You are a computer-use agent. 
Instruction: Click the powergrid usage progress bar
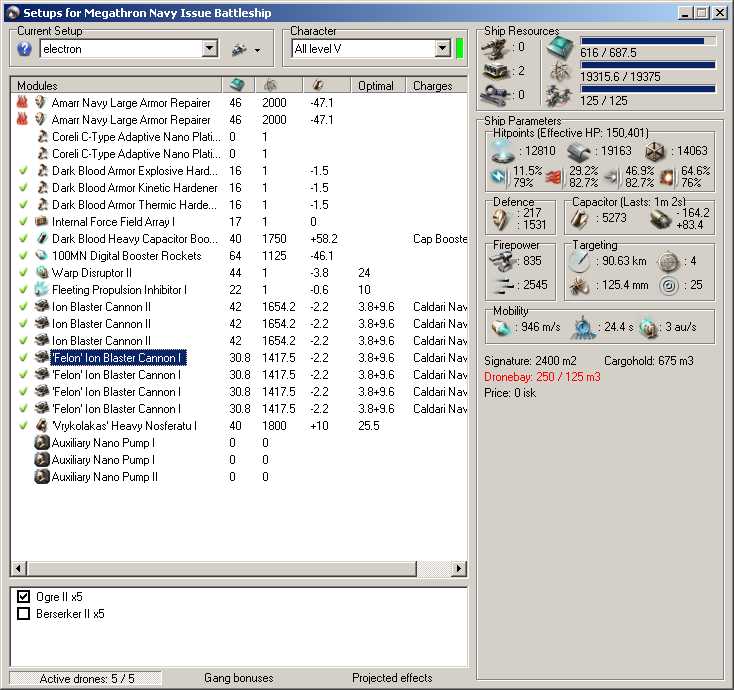tap(648, 65)
